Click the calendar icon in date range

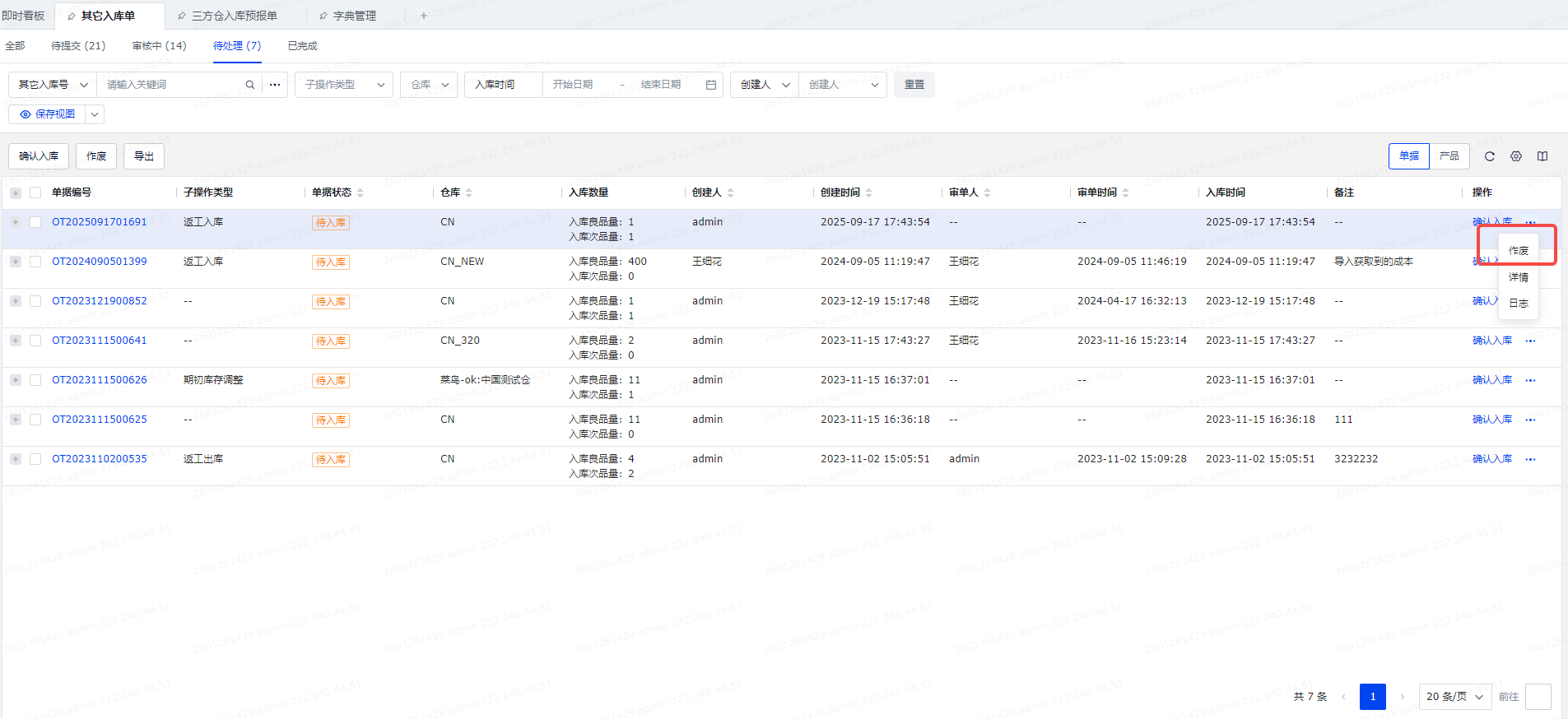pyautogui.click(x=710, y=85)
